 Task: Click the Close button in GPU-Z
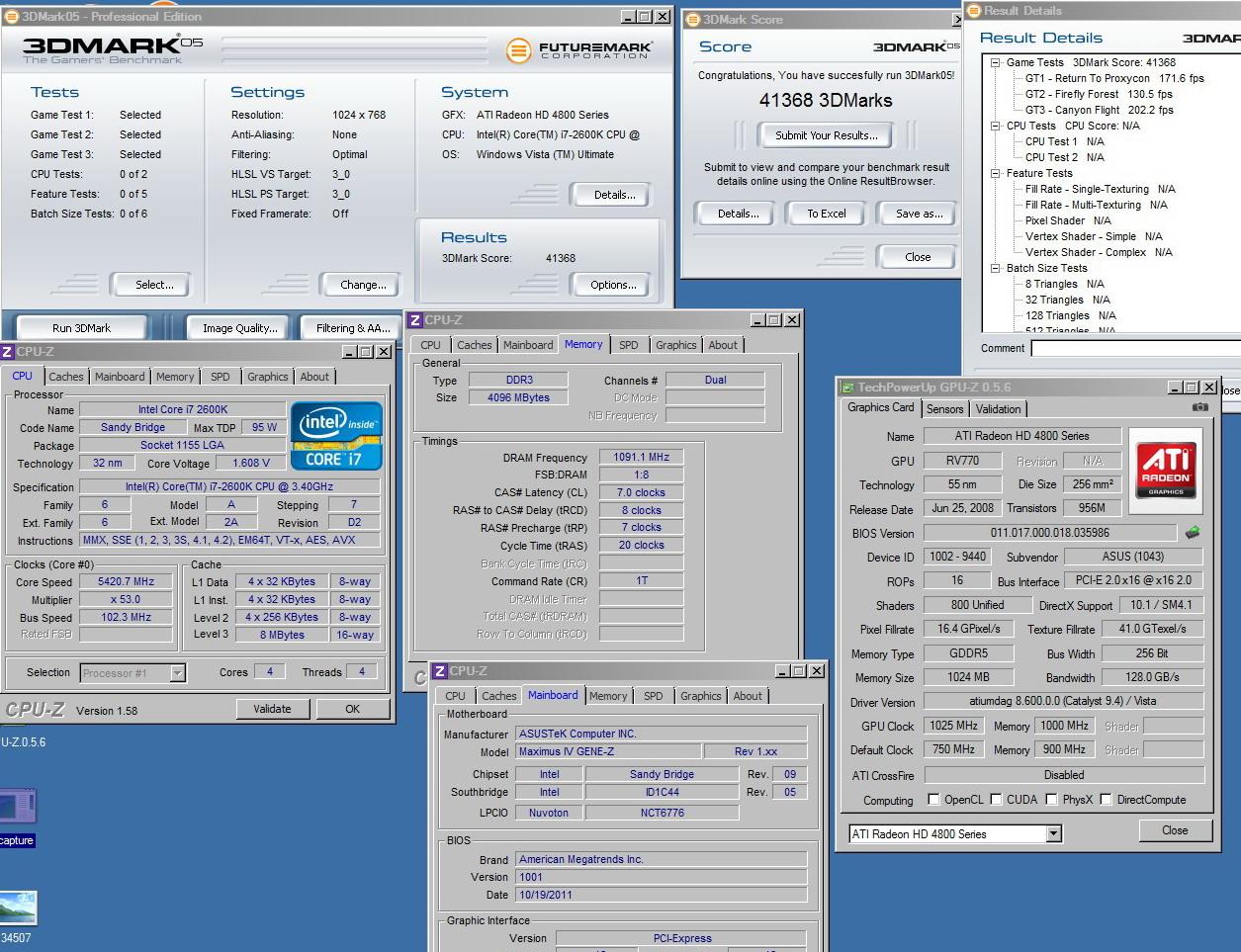1175,830
